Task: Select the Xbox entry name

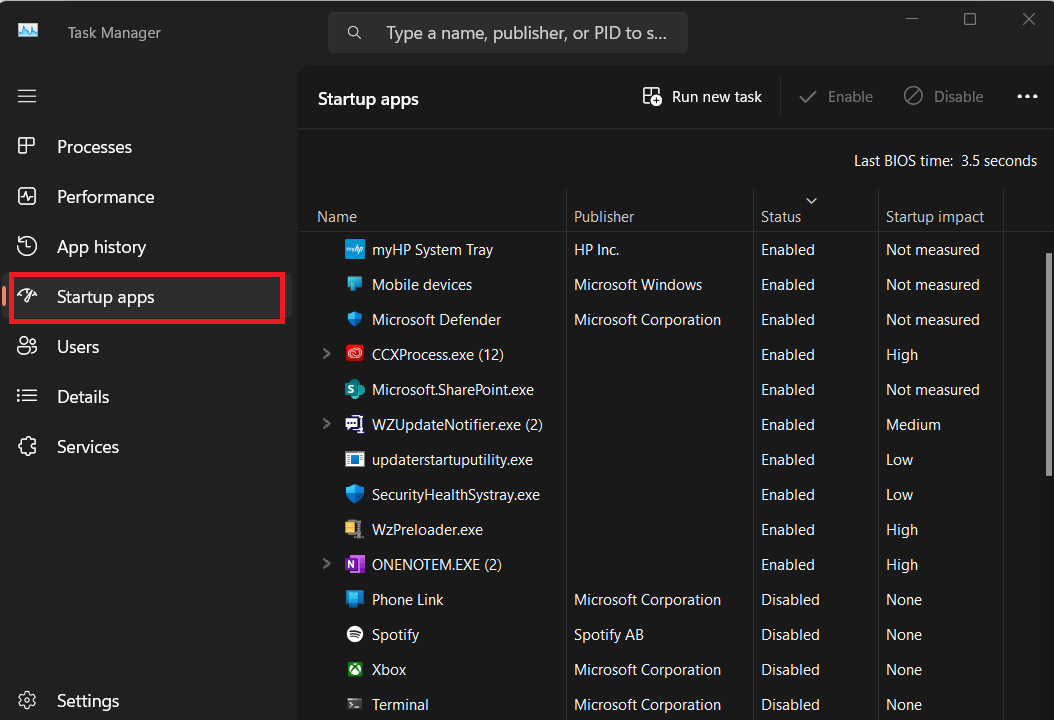Action: coord(389,670)
